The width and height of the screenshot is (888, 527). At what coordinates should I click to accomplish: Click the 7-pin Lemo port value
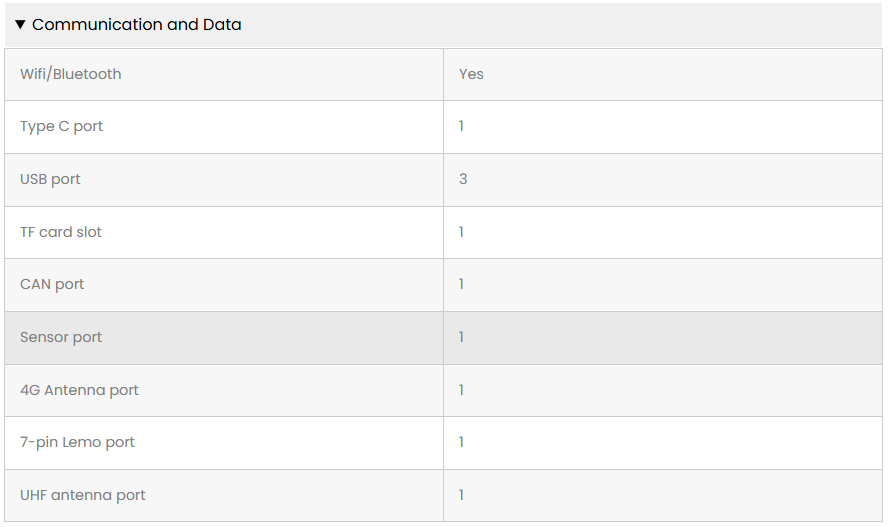[x=462, y=443]
